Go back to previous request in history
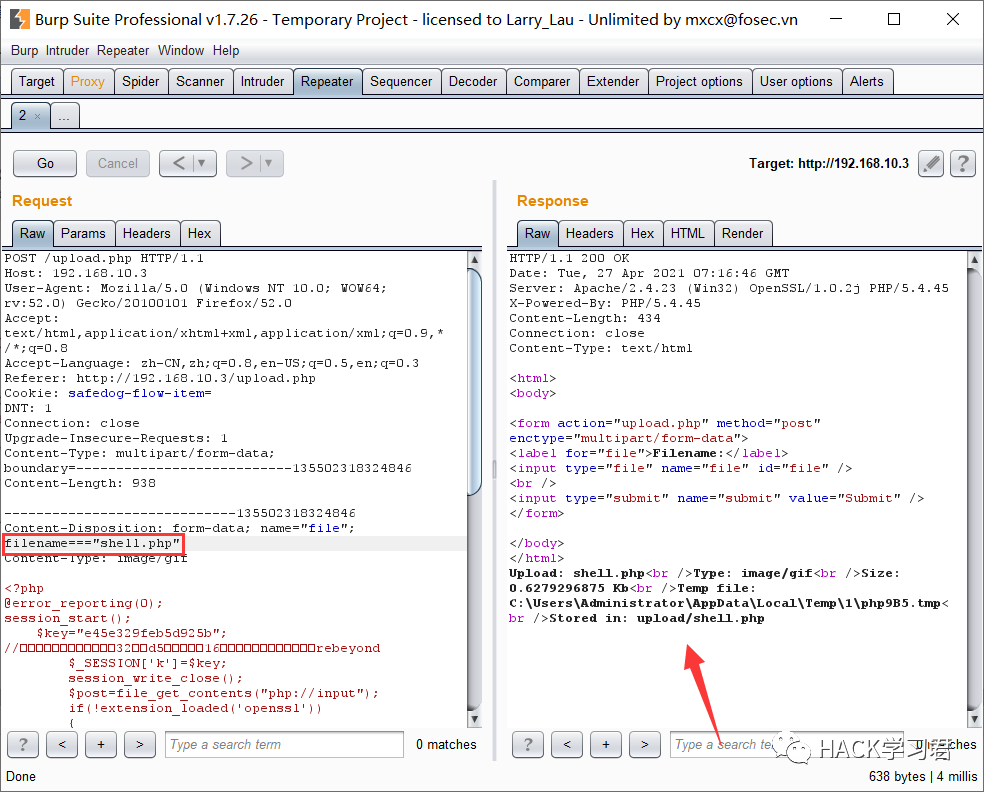This screenshot has width=984, height=792. (x=178, y=164)
